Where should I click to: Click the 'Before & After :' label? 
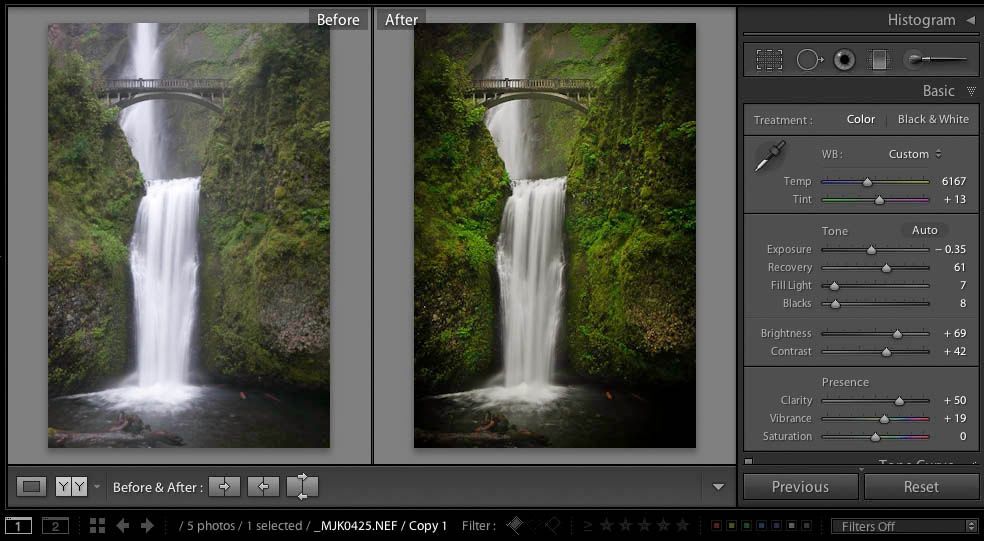coord(158,487)
